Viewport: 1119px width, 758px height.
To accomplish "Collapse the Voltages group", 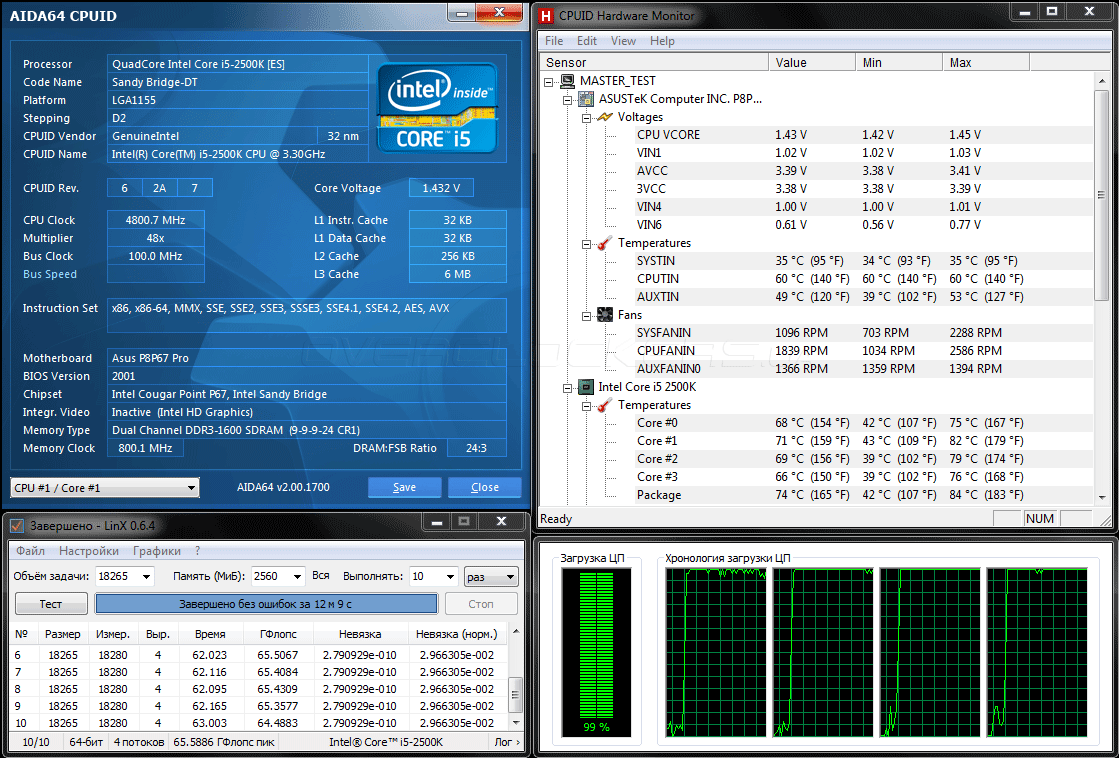I will [x=586, y=117].
